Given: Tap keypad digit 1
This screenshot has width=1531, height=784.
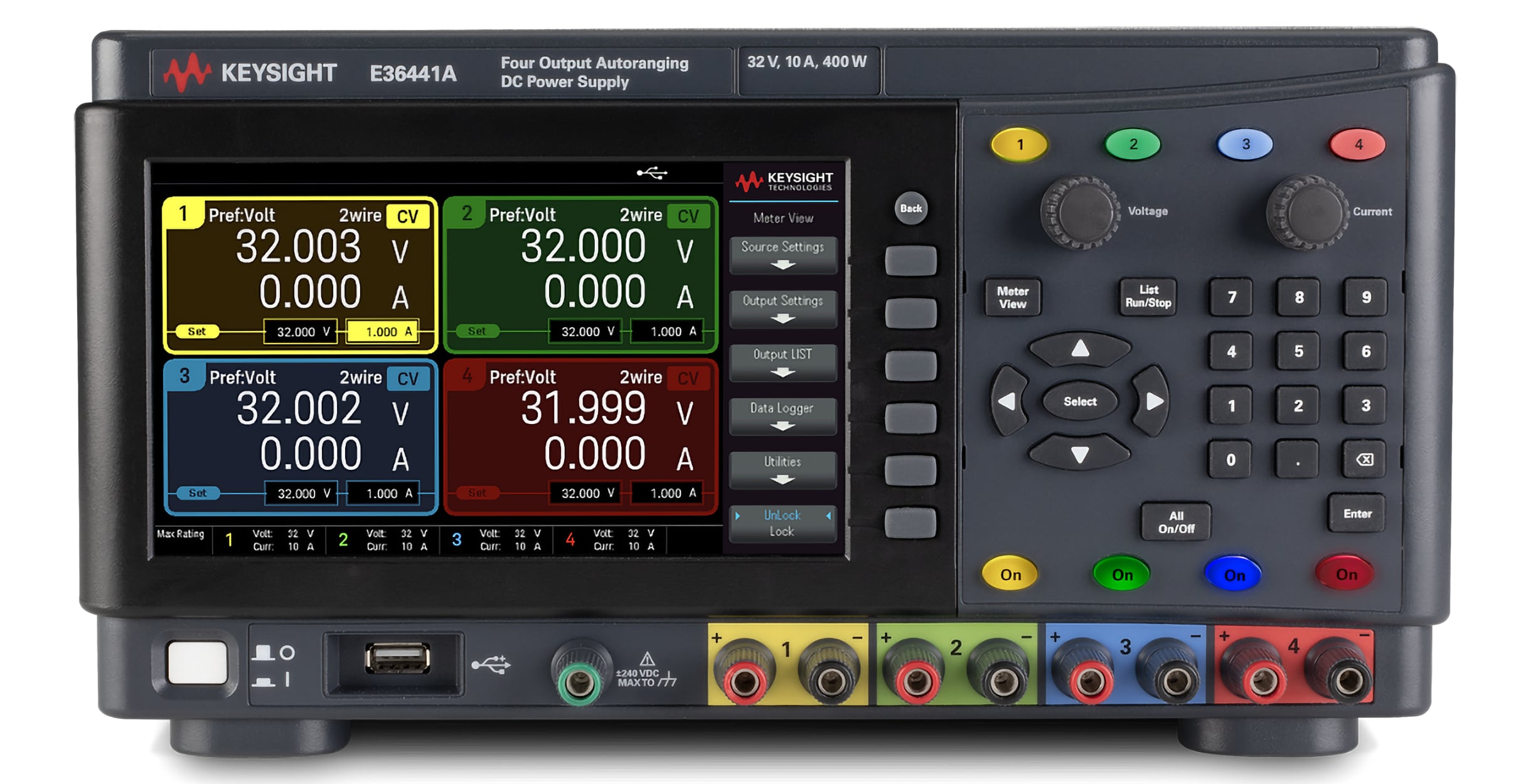Looking at the screenshot, I should [1231, 406].
